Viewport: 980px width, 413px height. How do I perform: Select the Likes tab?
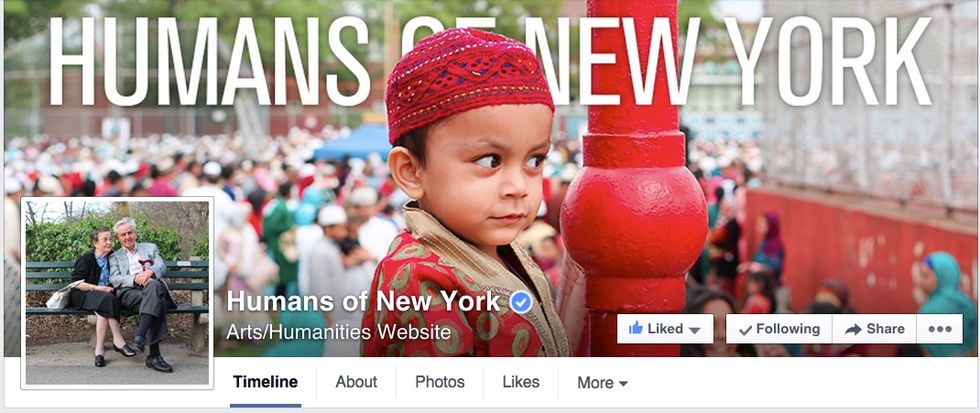pyautogui.click(x=521, y=382)
